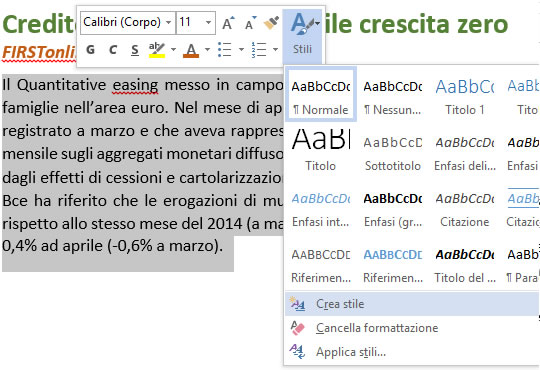Click the bulleted list icon
This screenshot has height=370, width=540.
coord(225,50)
